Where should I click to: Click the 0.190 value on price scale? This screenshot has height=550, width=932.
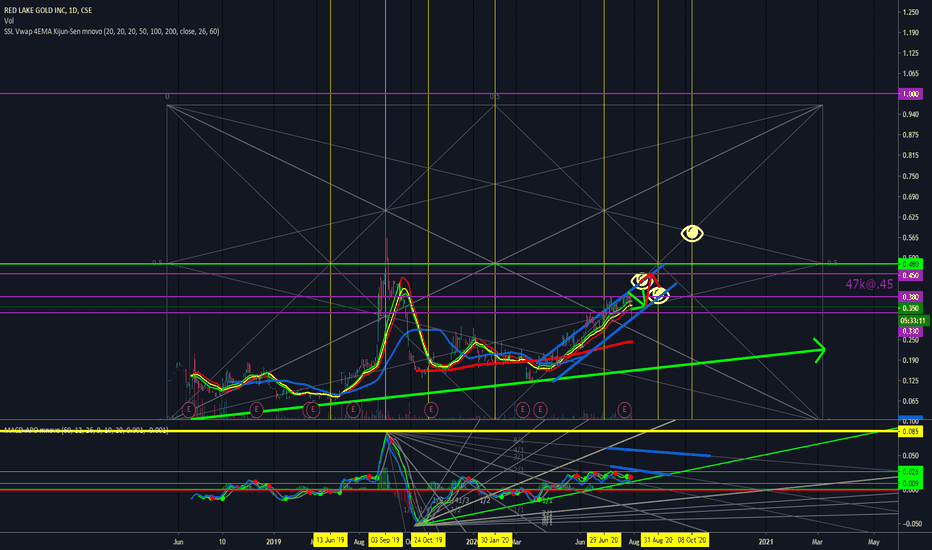click(910, 360)
